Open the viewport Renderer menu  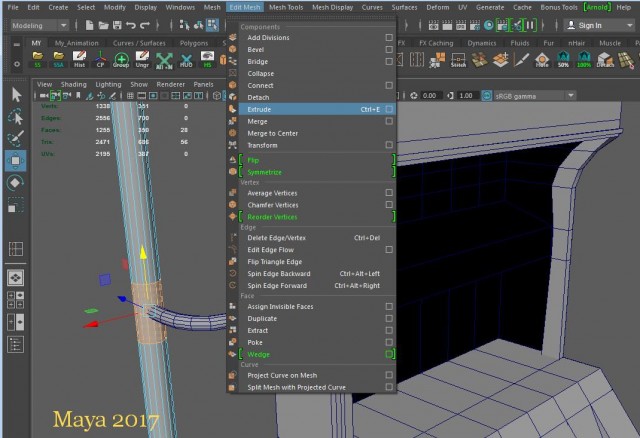[x=171, y=84]
